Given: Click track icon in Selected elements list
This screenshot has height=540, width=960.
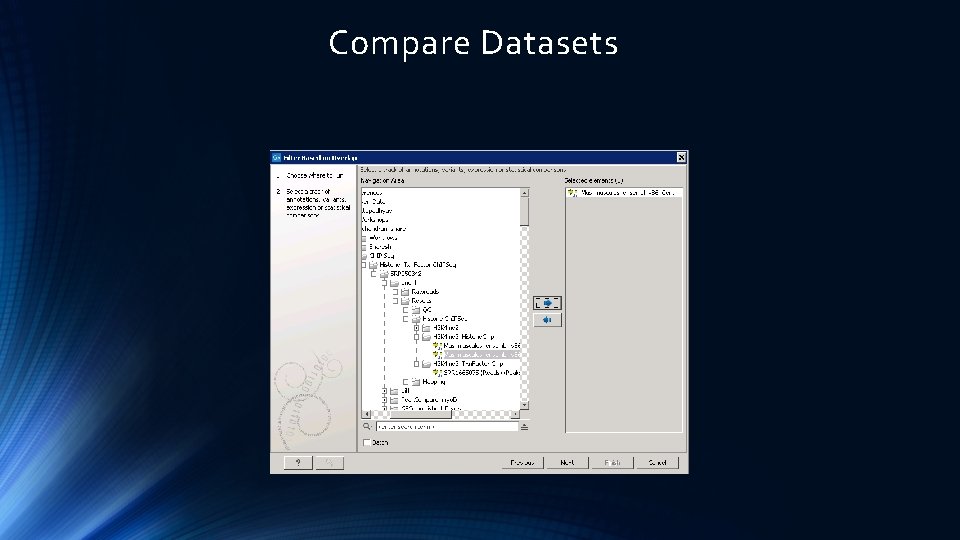Looking at the screenshot, I should tap(572, 193).
